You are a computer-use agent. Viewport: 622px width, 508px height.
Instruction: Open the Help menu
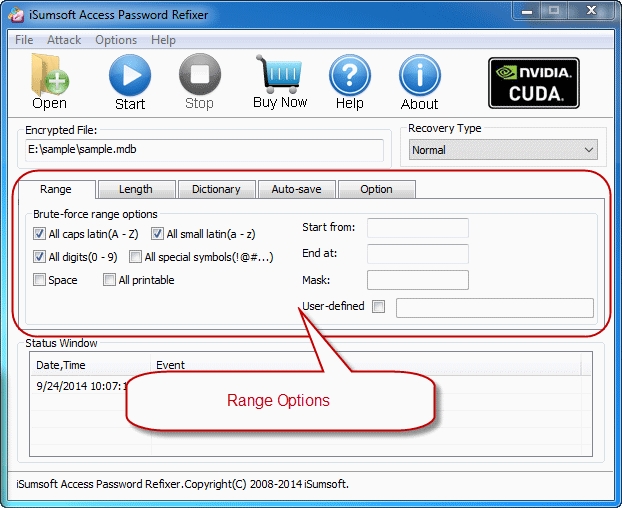tap(163, 40)
